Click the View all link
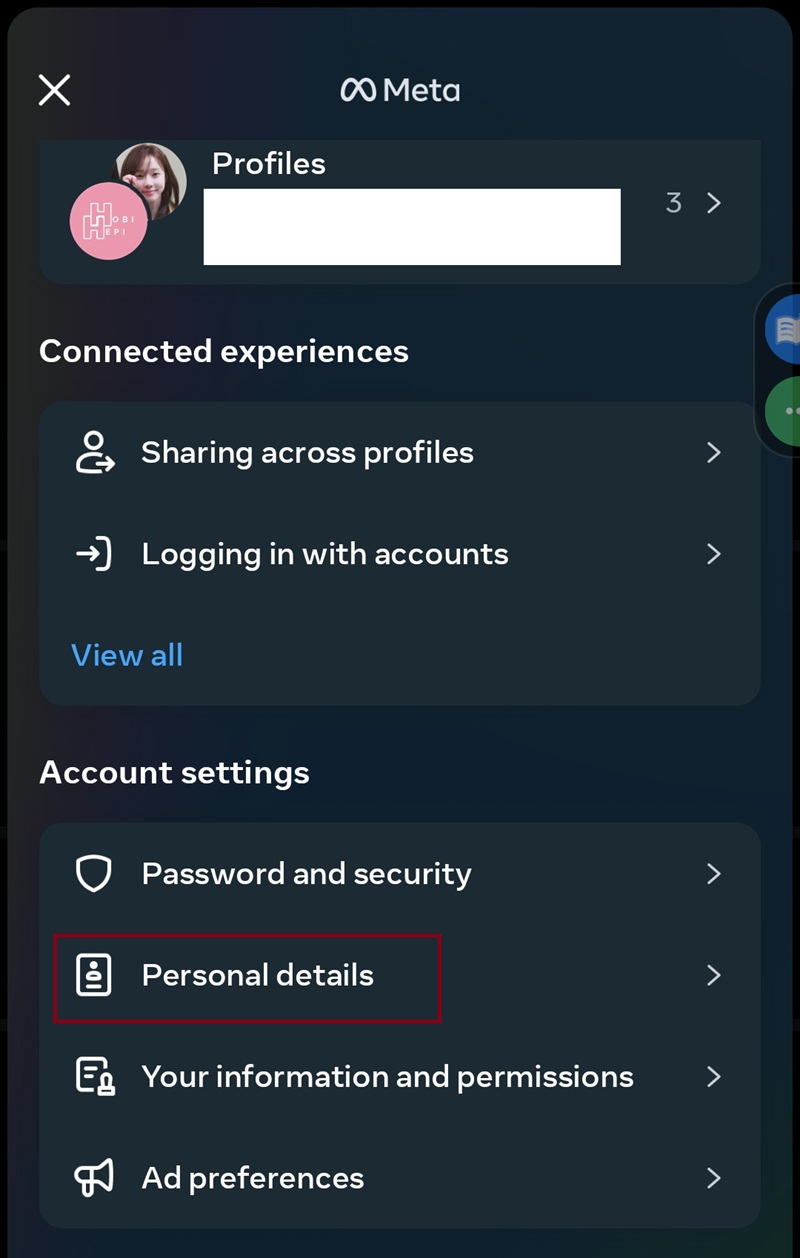This screenshot has width=800, height=1258. click(127, 655)
